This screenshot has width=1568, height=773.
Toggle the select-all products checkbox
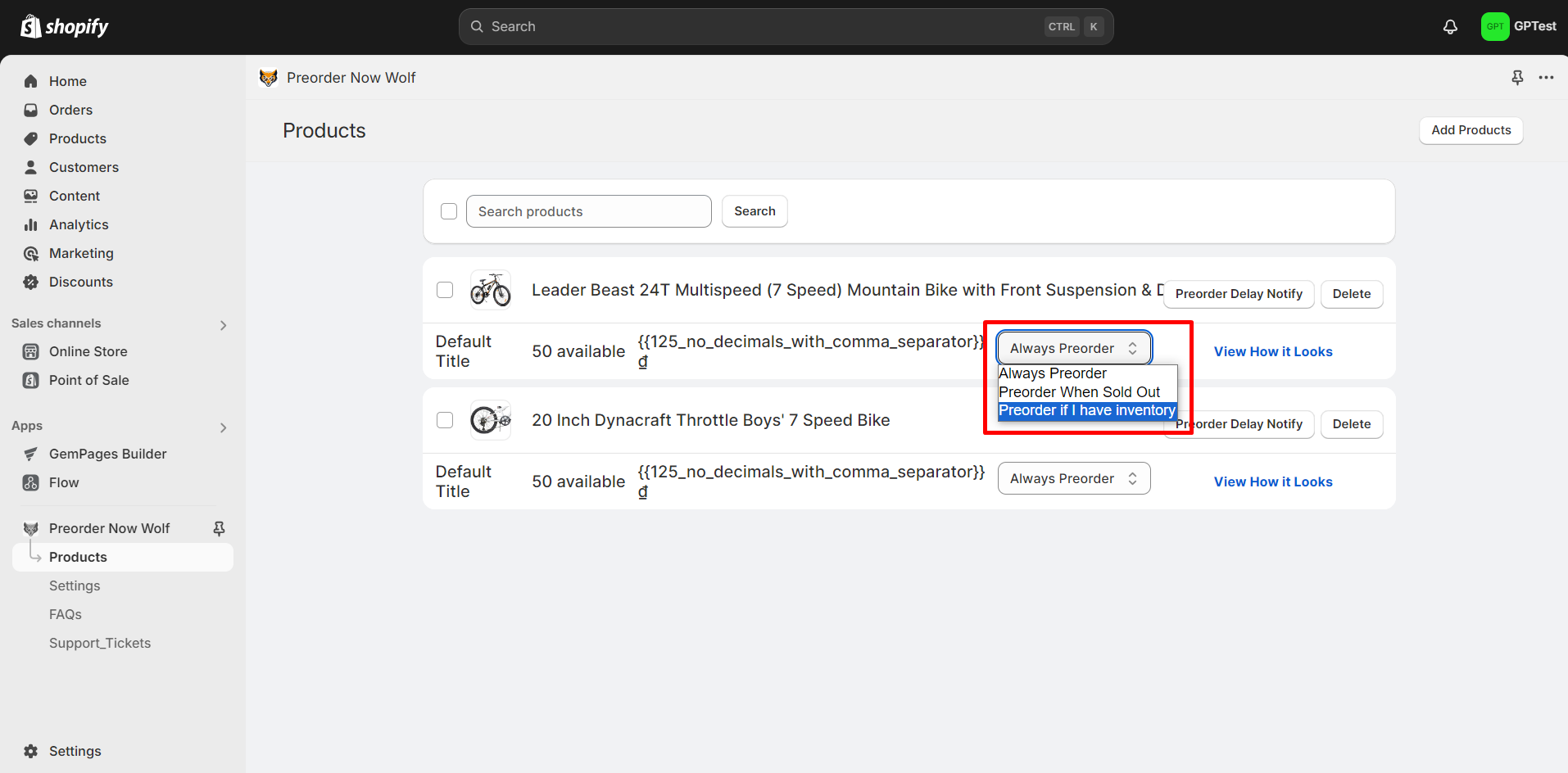tap(449, 211)
